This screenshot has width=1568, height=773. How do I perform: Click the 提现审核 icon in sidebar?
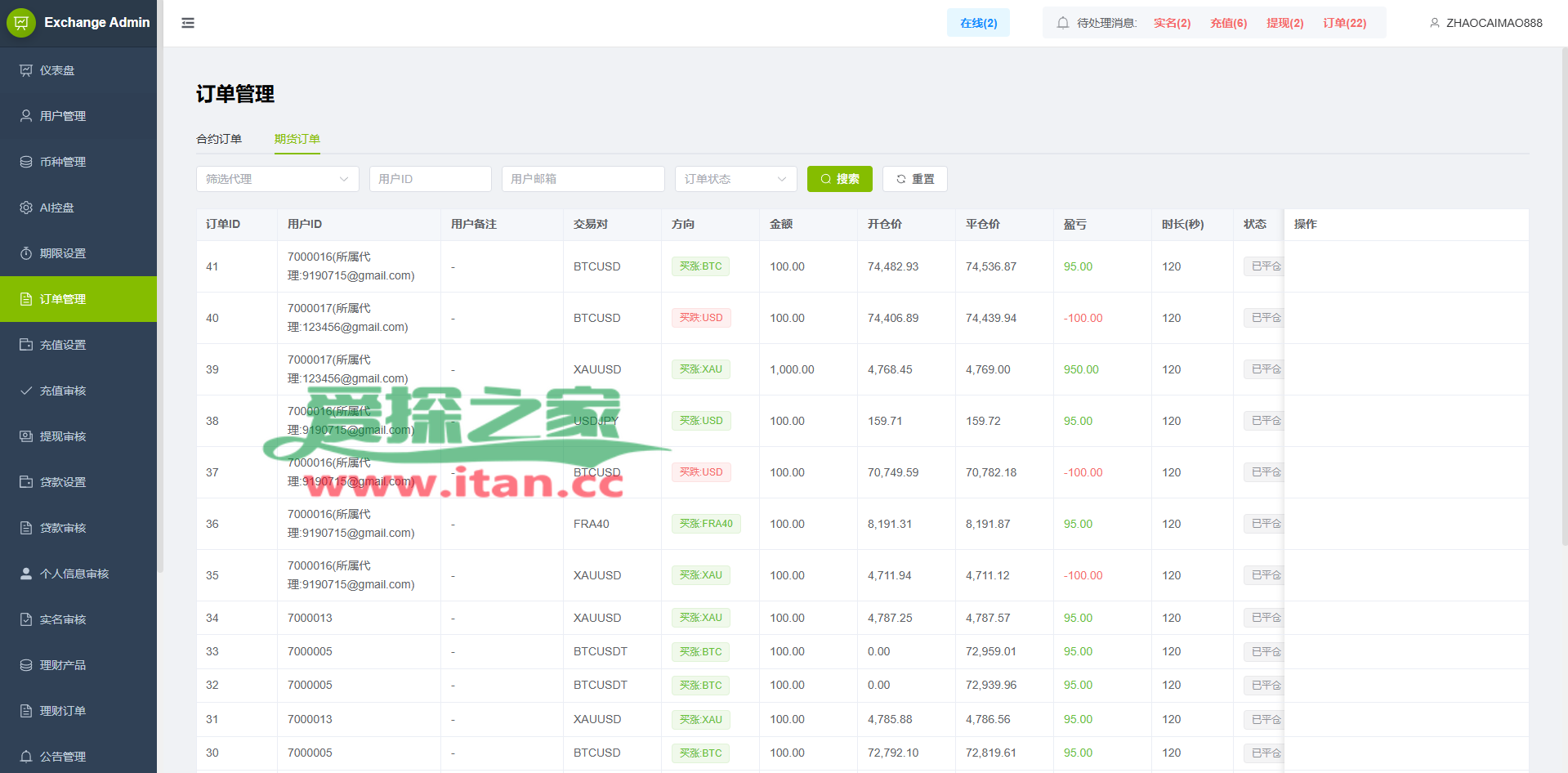pos(26,436)
